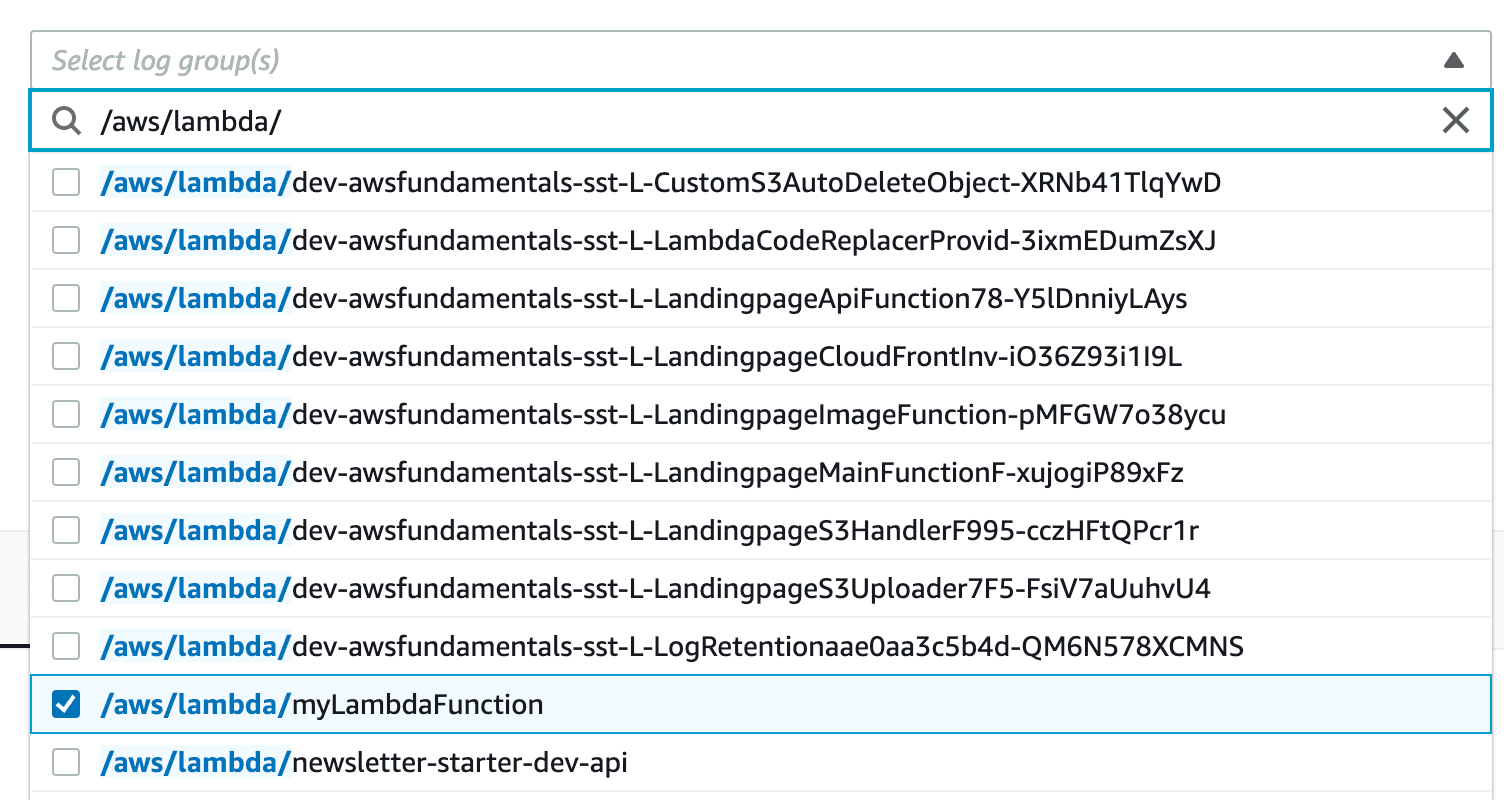1504x800 pixels.
Task: Click the Select log group(s) placeholder field
Action: tap(761, 61)
